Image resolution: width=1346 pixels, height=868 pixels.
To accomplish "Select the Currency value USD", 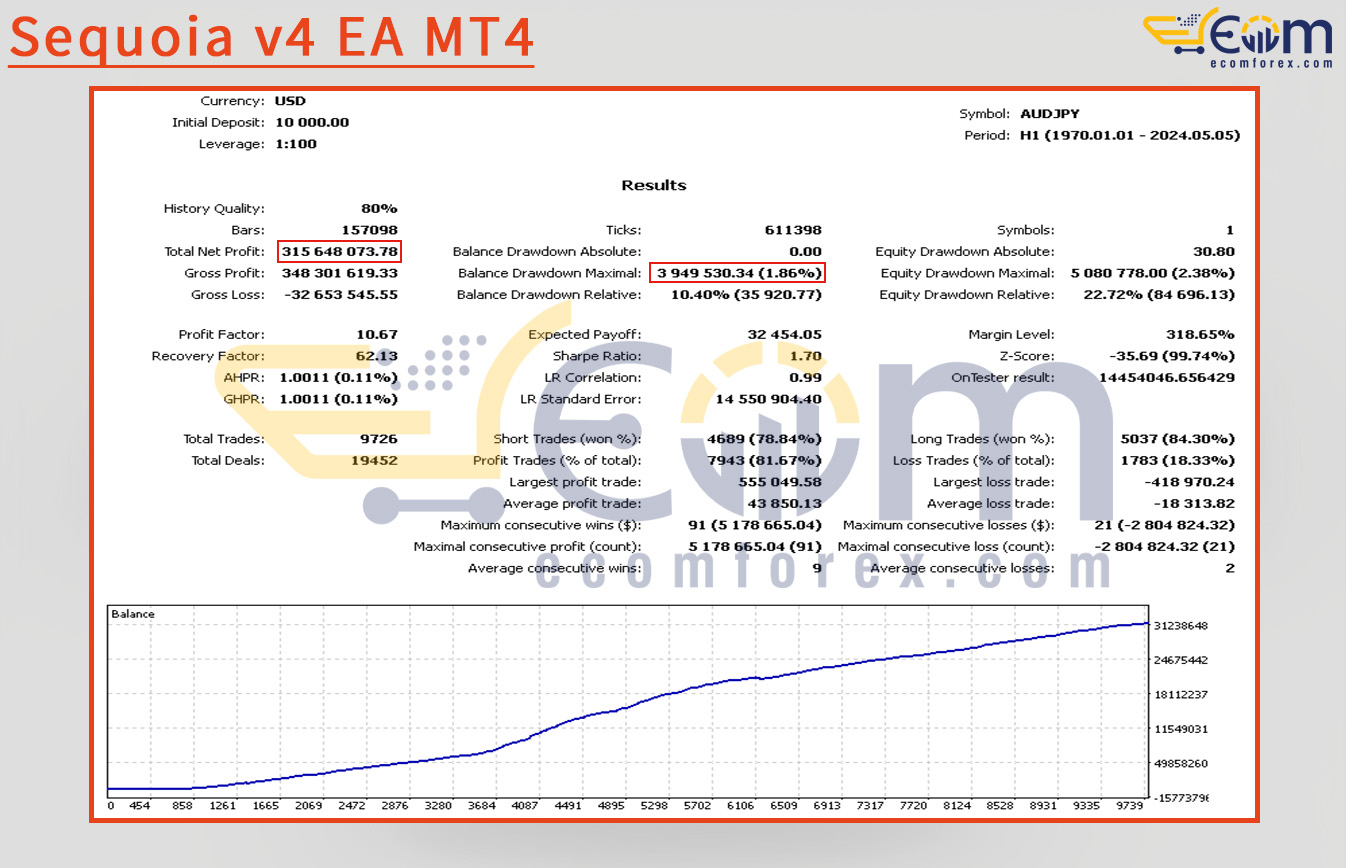I will [290, 101].
